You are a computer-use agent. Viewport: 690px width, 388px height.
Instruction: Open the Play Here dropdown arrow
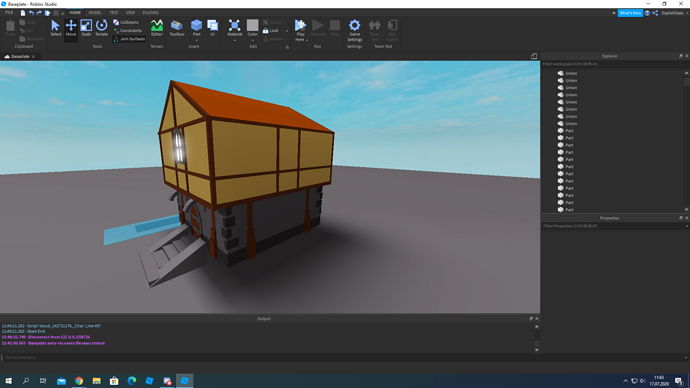point(307,40)
